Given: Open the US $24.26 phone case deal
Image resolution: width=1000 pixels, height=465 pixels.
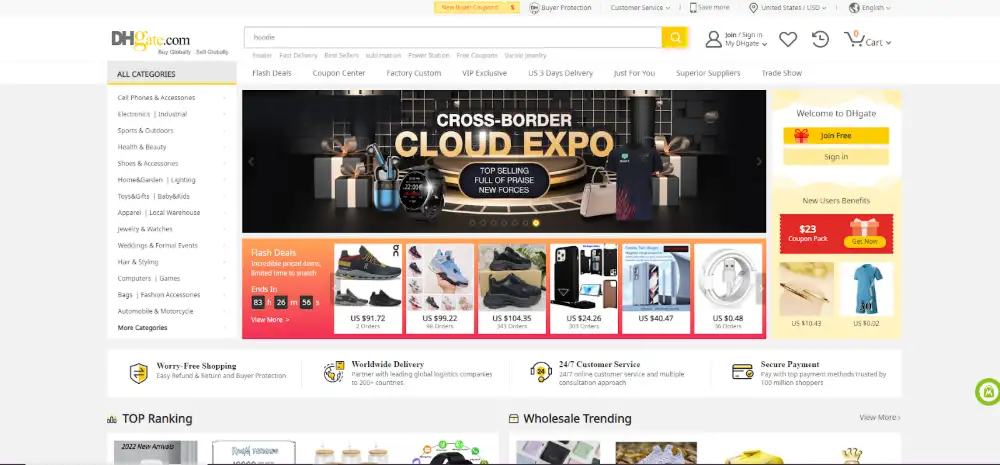Looking at the screenshot, I should [x=584, y=288].
